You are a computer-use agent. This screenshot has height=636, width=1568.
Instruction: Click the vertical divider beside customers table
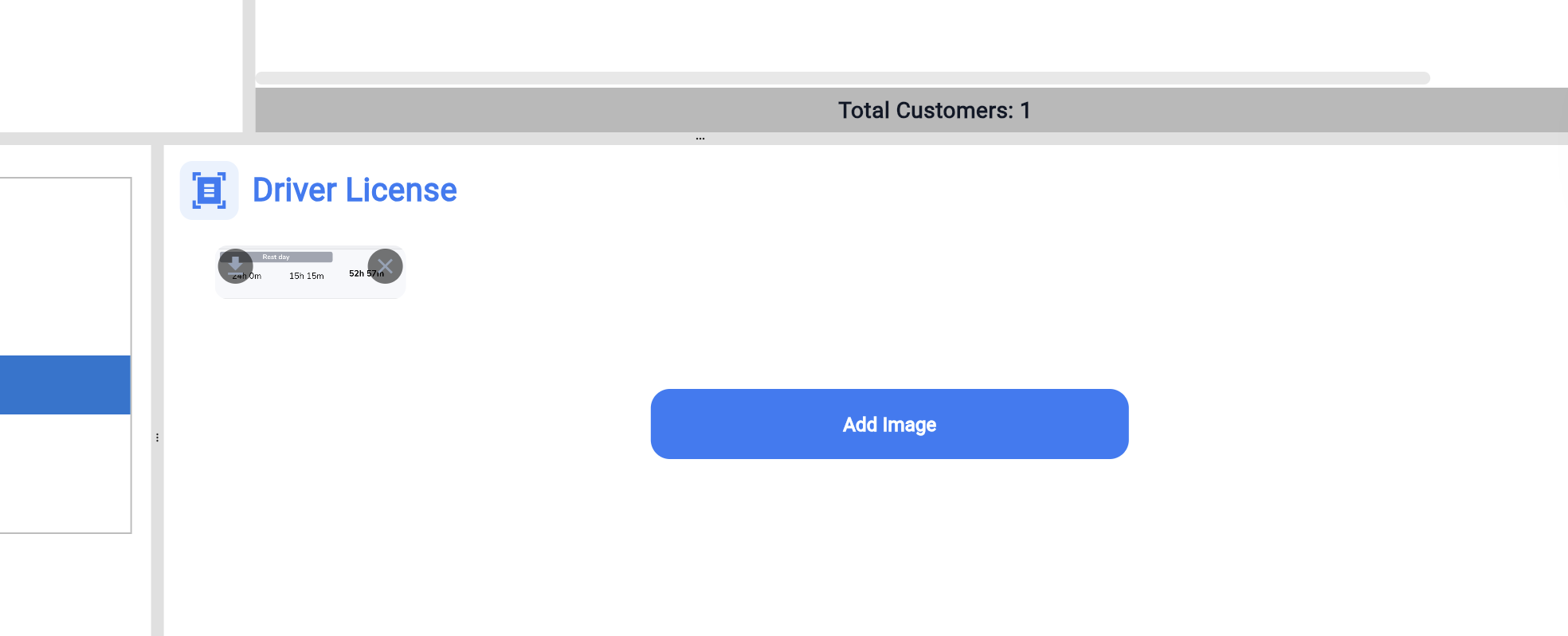tap(249, 65)
